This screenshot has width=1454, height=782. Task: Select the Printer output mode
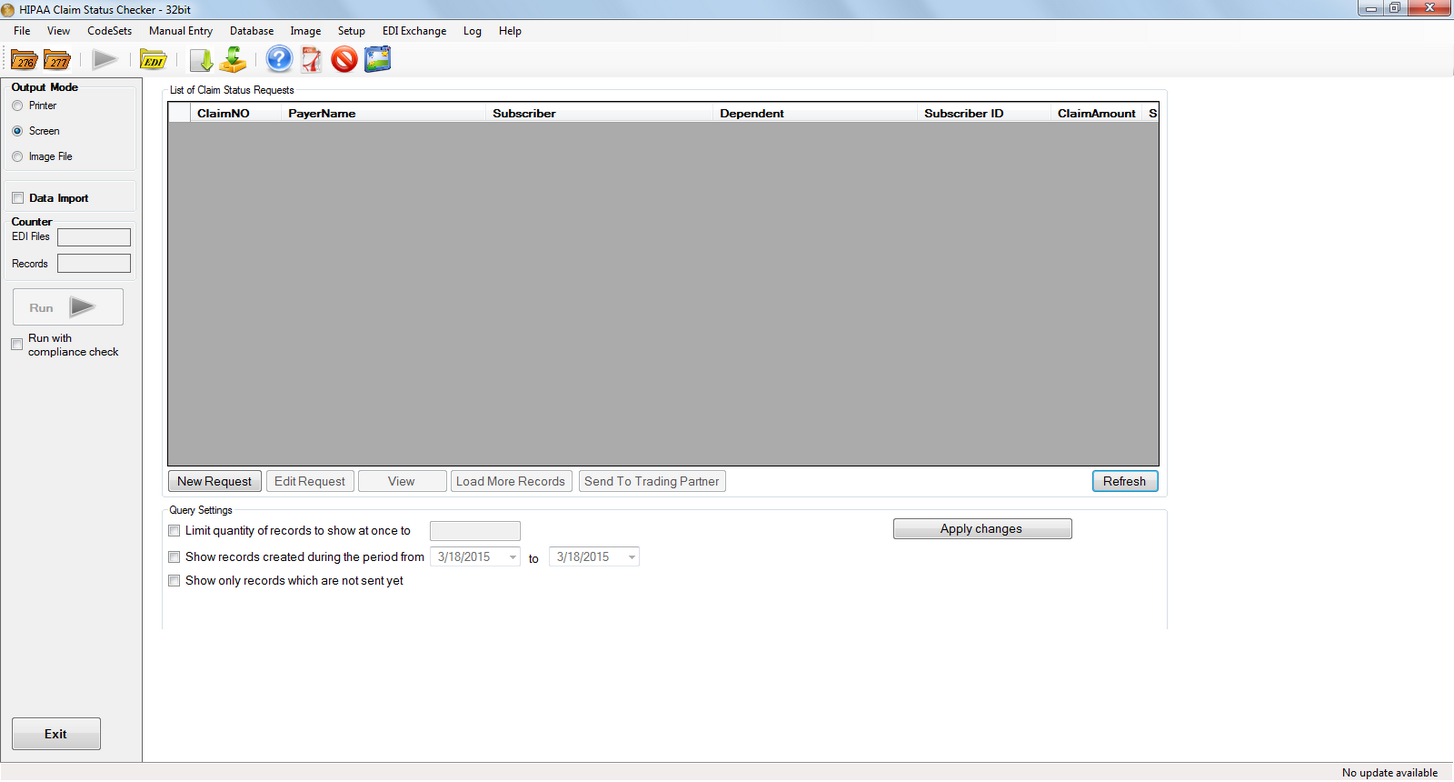18,106
